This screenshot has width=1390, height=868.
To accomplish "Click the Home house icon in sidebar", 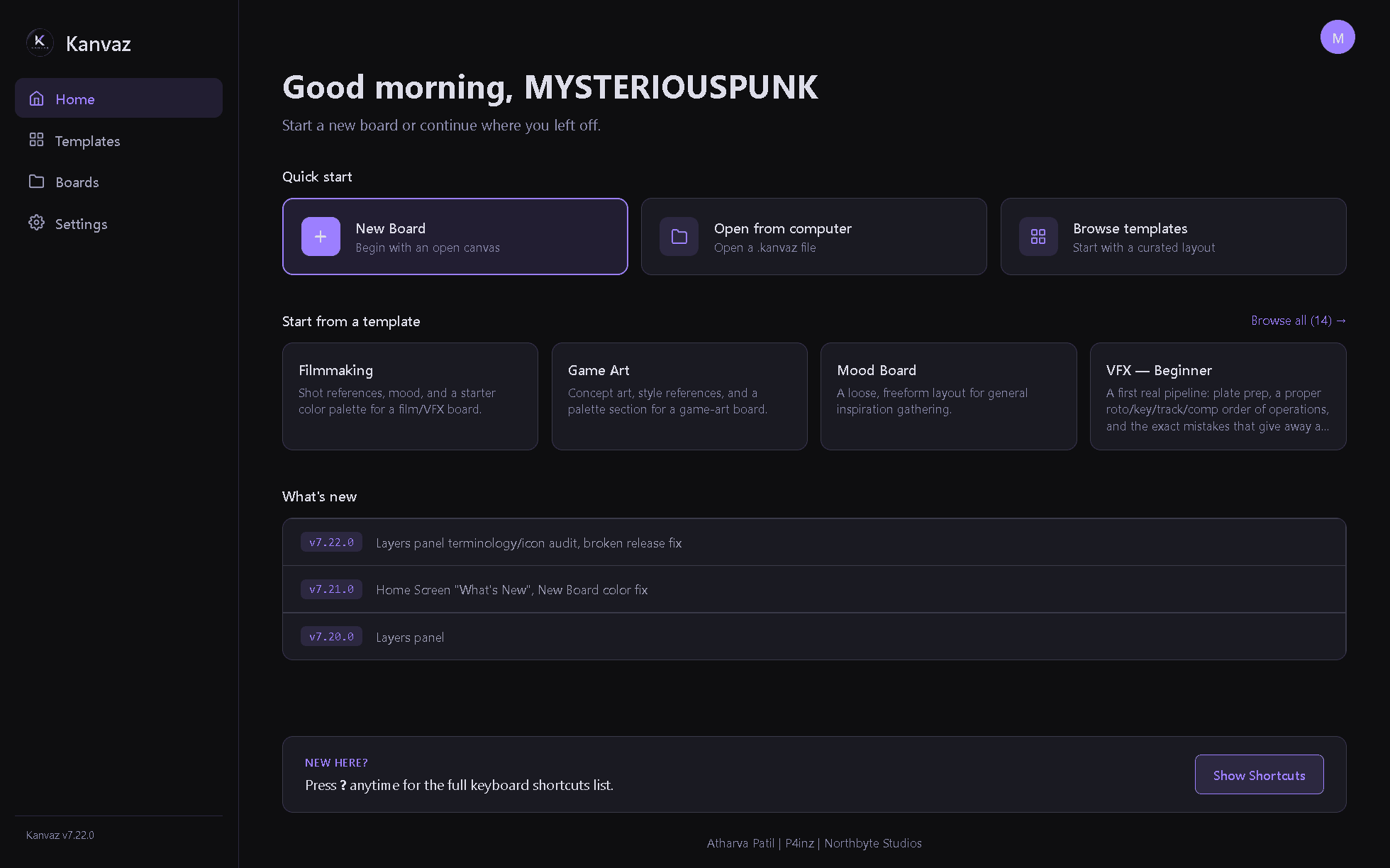I will point(36,99).
